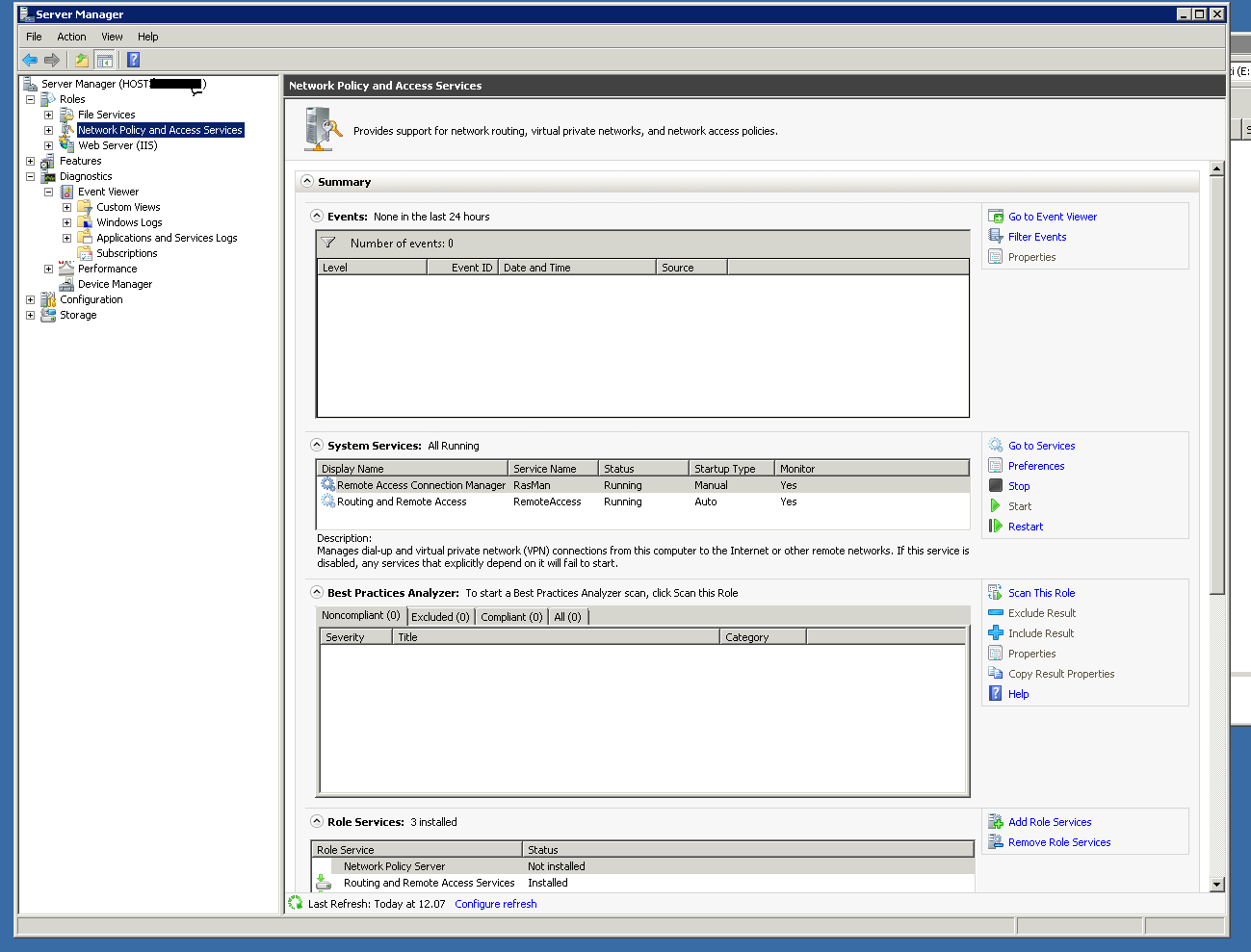Collapse the Summary section chevron
Viewport: 1251px width, 952px height.
(307, 181)
